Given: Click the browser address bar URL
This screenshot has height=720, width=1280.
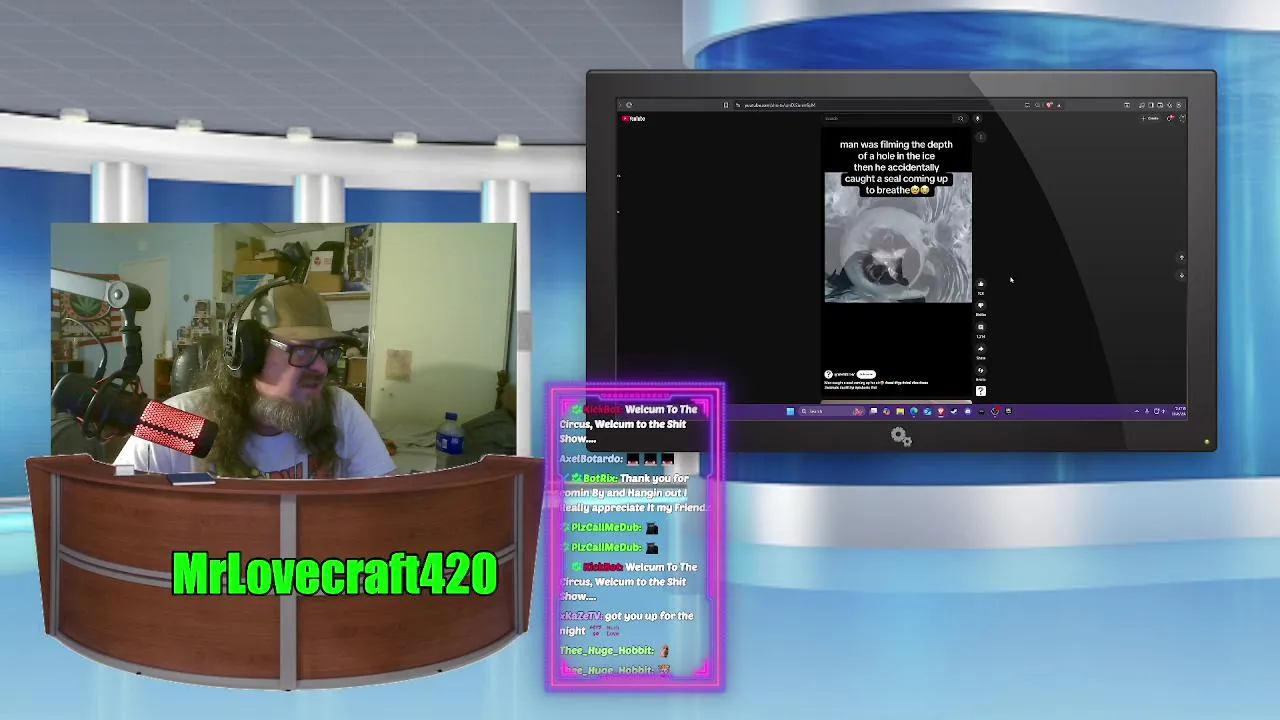Looking at the screenshot, I should click(x=780, y=105).
